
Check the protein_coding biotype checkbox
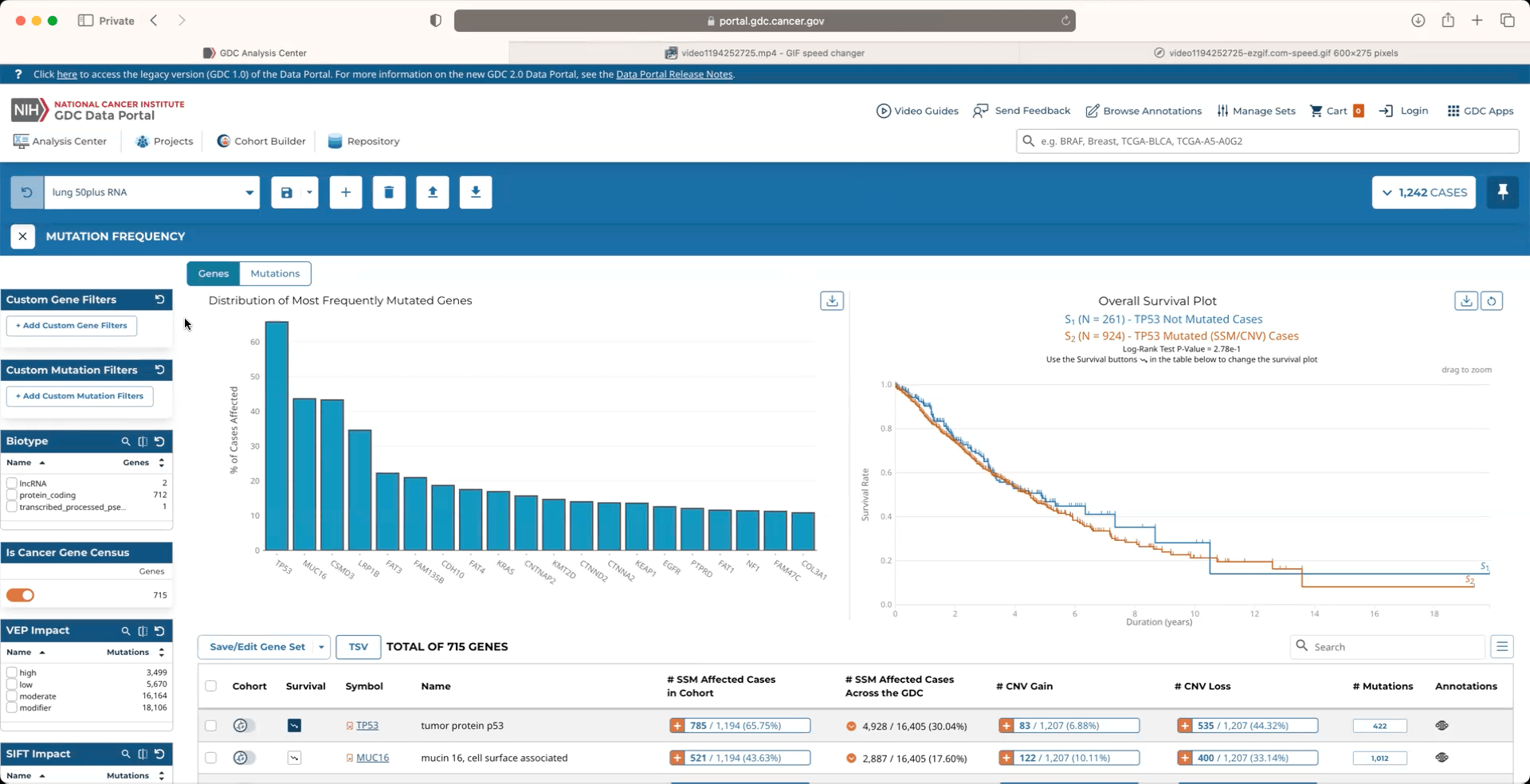click(x=12, y=496)
